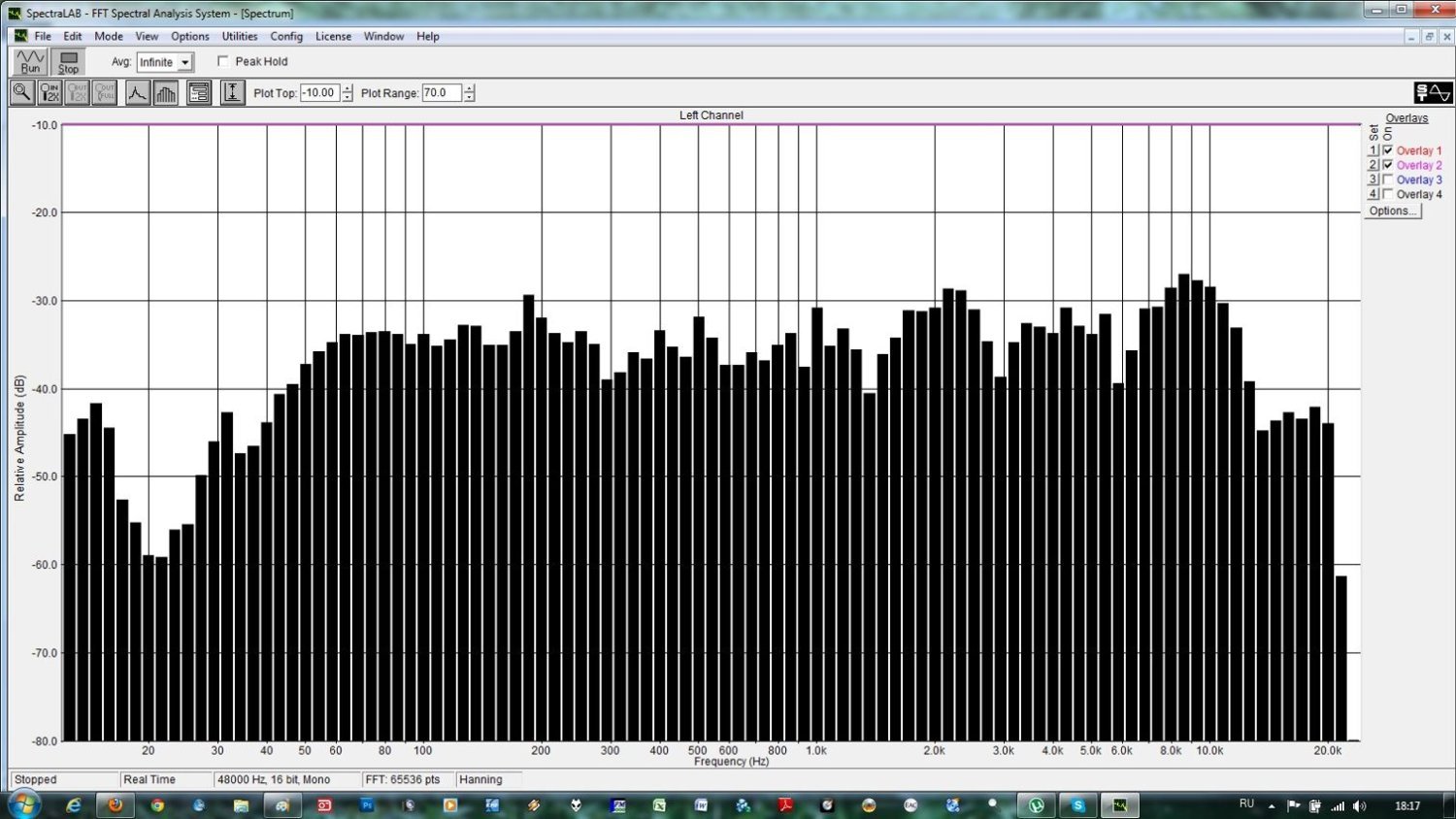The width and height of the screenshot is (1456, 819).
Task: Open the Utilities menu
Action: point(239,36)
